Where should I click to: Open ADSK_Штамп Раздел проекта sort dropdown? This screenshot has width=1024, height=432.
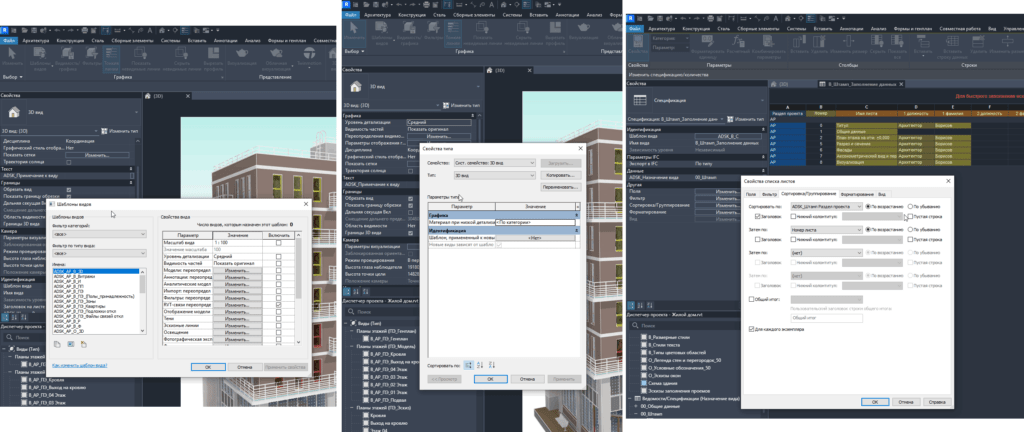[x=826, y=206]
